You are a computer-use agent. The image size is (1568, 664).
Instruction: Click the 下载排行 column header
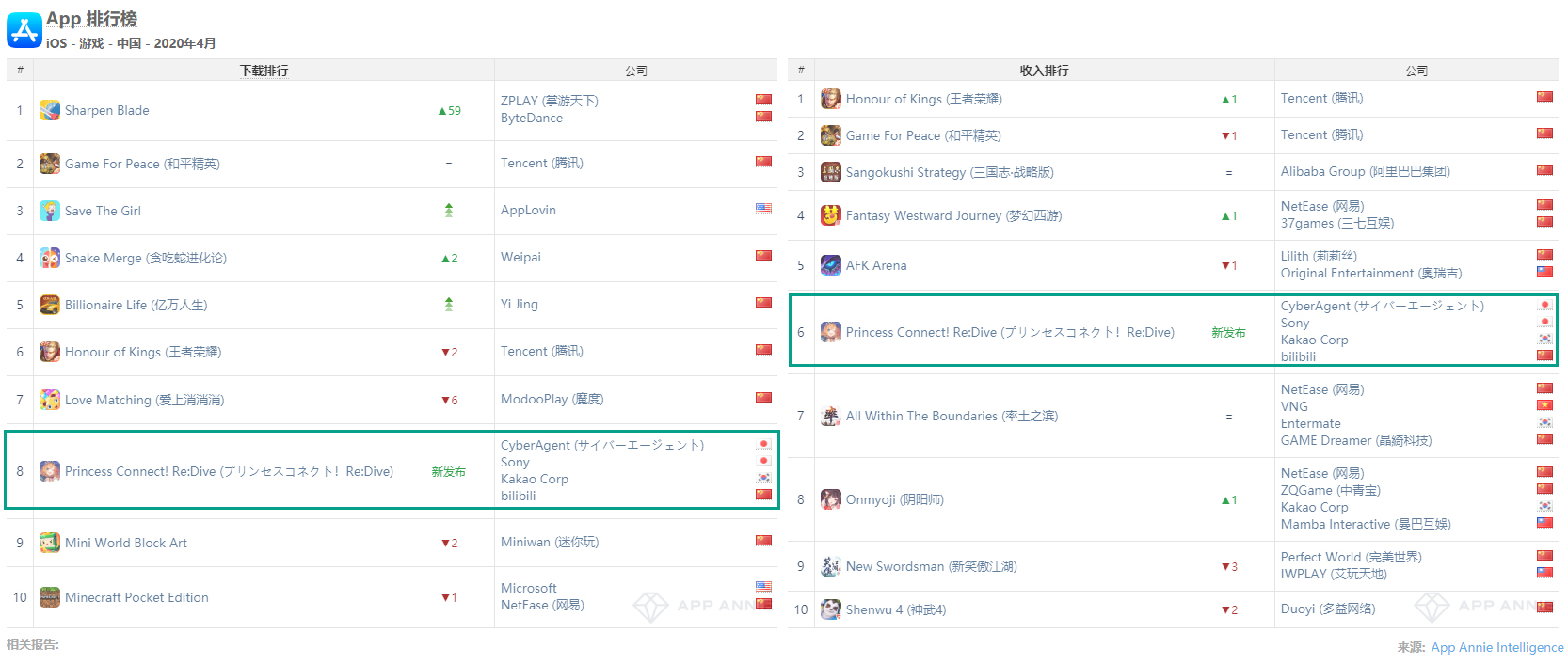coord(264,71)
